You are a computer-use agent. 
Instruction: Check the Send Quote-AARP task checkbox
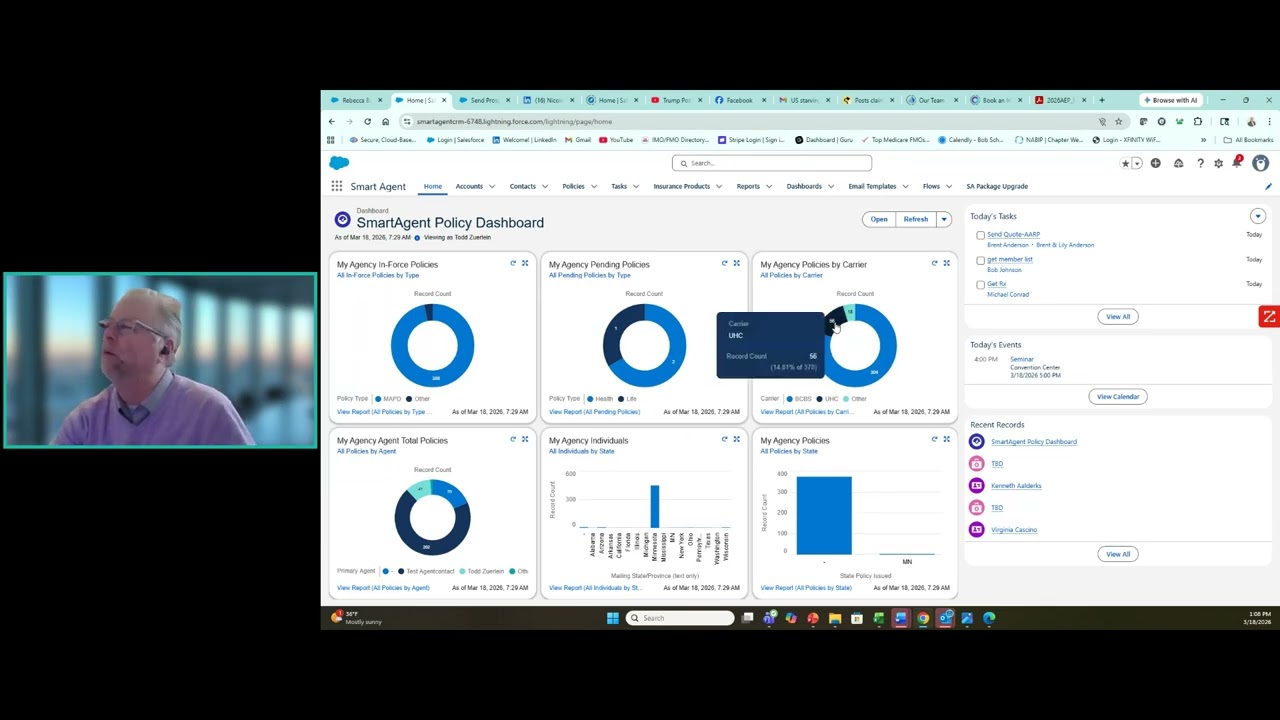[980, 235]
